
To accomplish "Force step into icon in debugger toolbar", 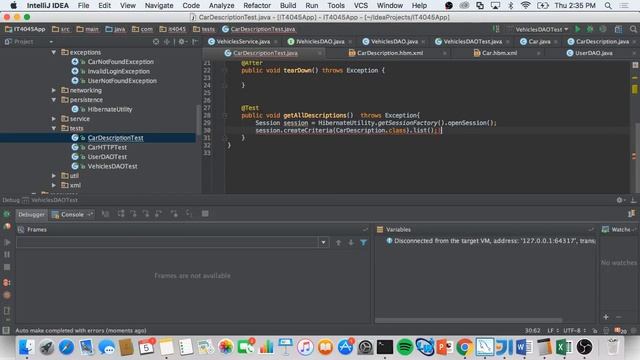I will pos(145,214).
